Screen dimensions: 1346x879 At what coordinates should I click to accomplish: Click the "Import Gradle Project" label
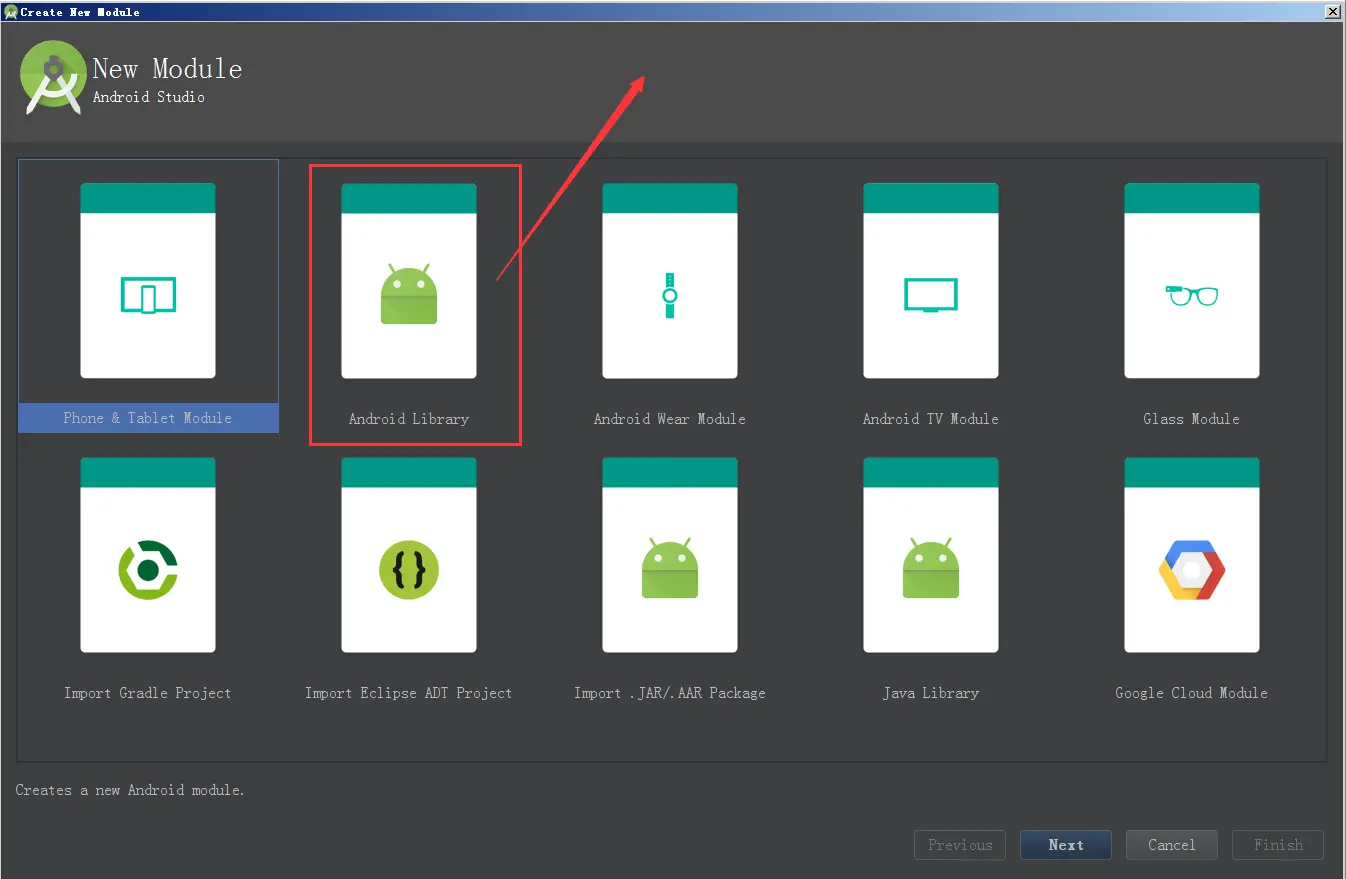(x=148, y=693)
